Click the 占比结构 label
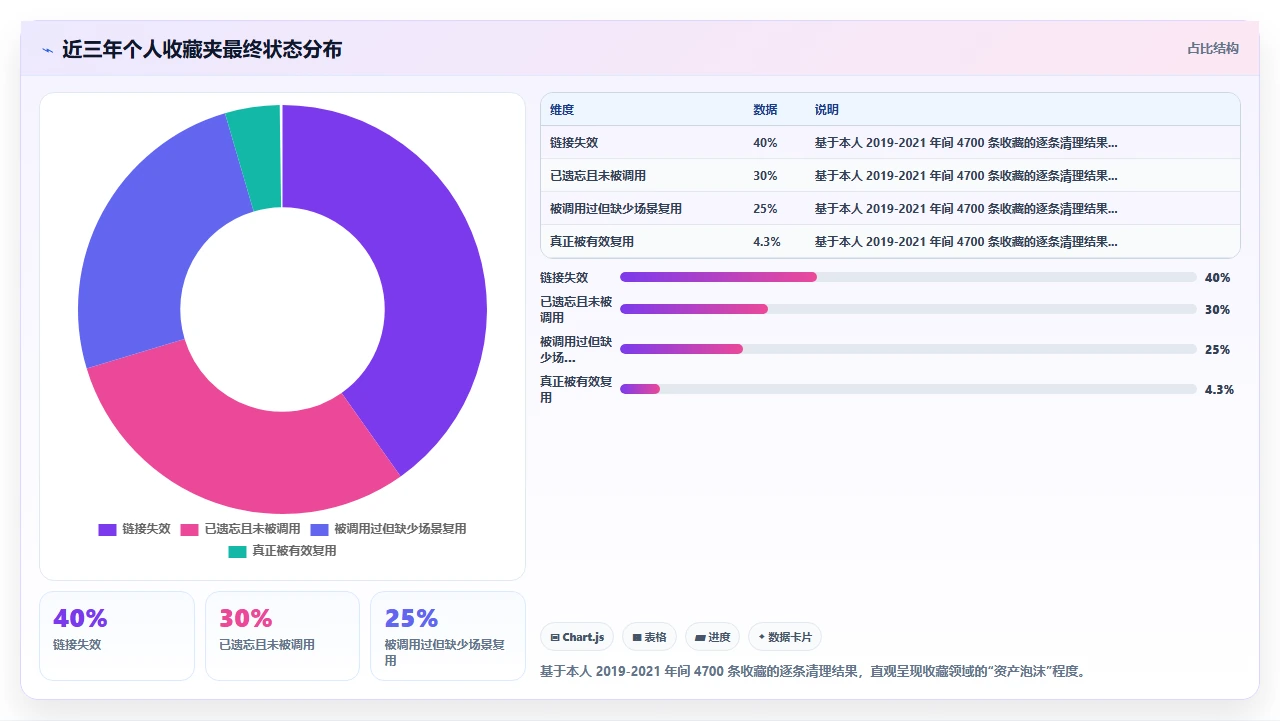This screenshot has height=721, width=1280. [1213, 48]
